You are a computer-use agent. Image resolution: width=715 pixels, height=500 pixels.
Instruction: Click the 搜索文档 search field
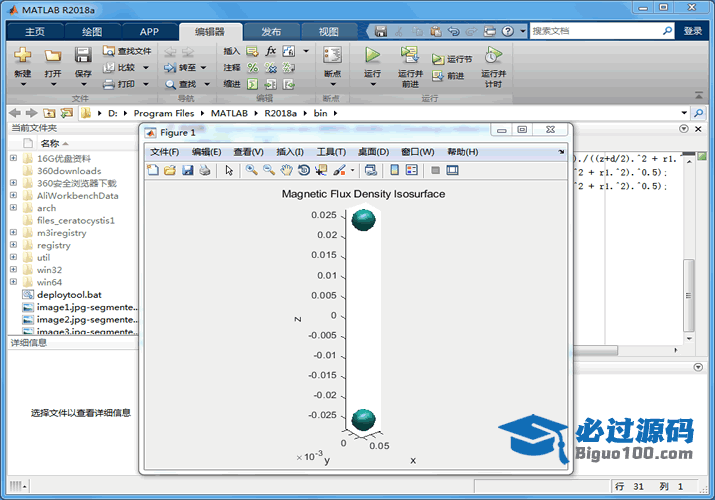[595, 31]
